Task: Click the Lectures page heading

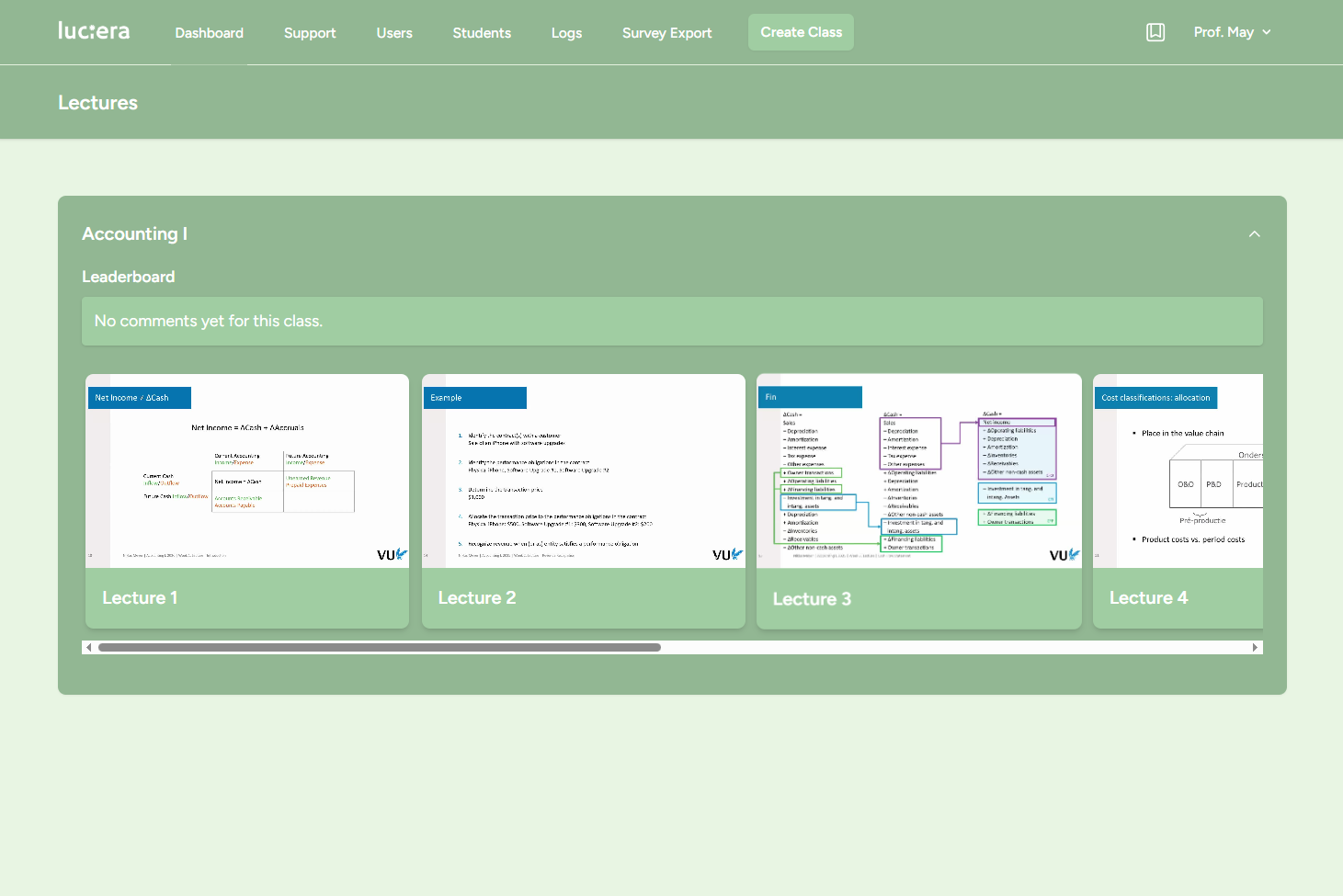Action: 98,103
